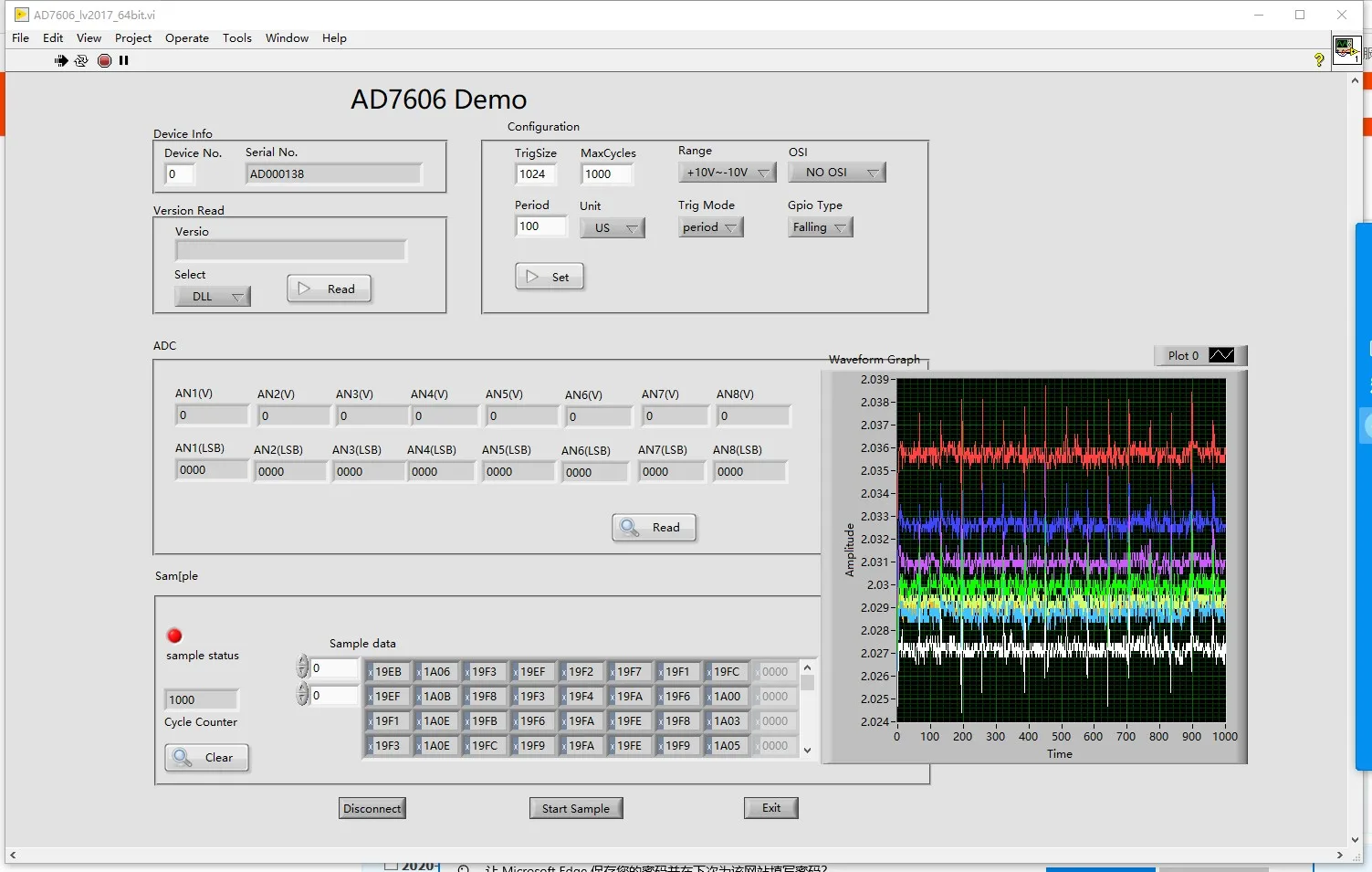The image size is (1372, 872).
Task: Click the magnifier icon on the ADC Read button
Action: click(x=629, y=528)
